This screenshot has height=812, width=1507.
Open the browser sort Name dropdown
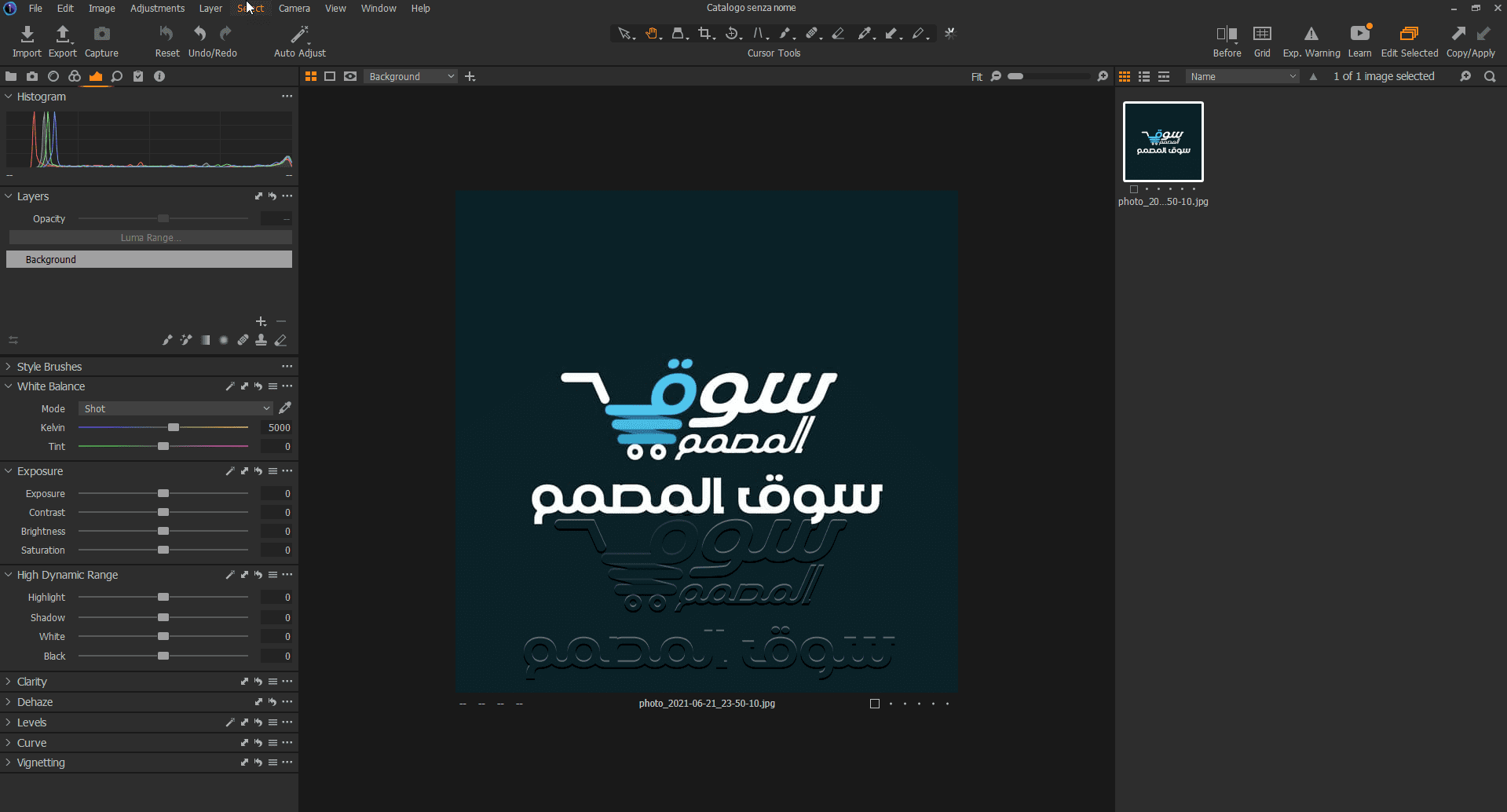point(1242,76)
